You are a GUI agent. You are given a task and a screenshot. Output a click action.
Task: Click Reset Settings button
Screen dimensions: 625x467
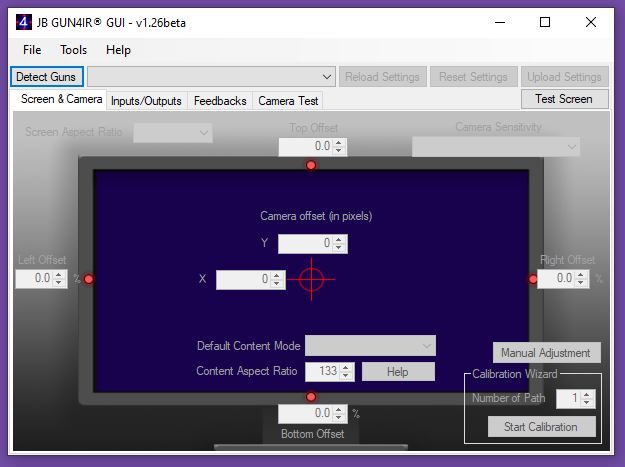[x=474, y=77]
